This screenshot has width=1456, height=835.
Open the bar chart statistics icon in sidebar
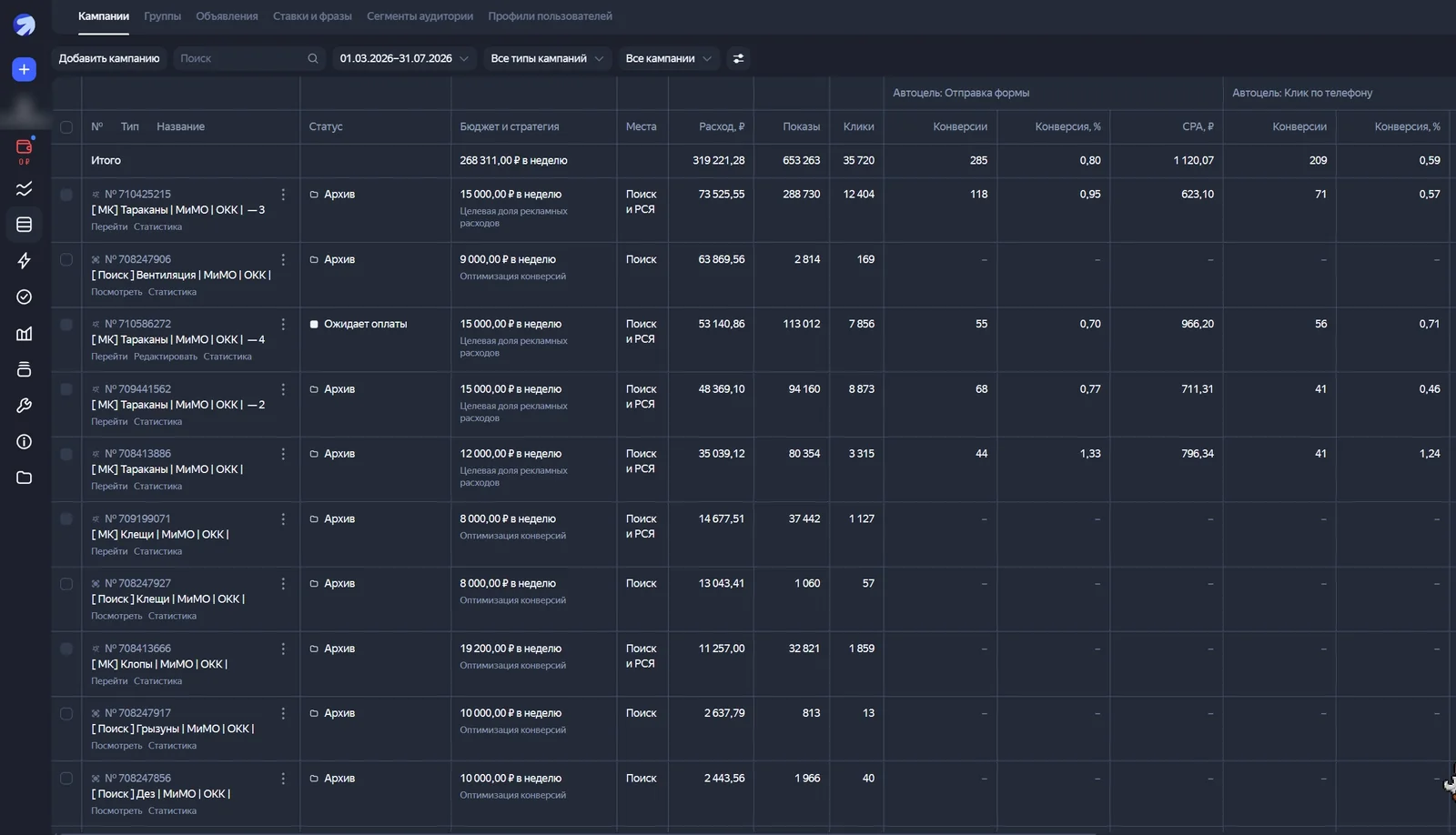coord(25,334)
